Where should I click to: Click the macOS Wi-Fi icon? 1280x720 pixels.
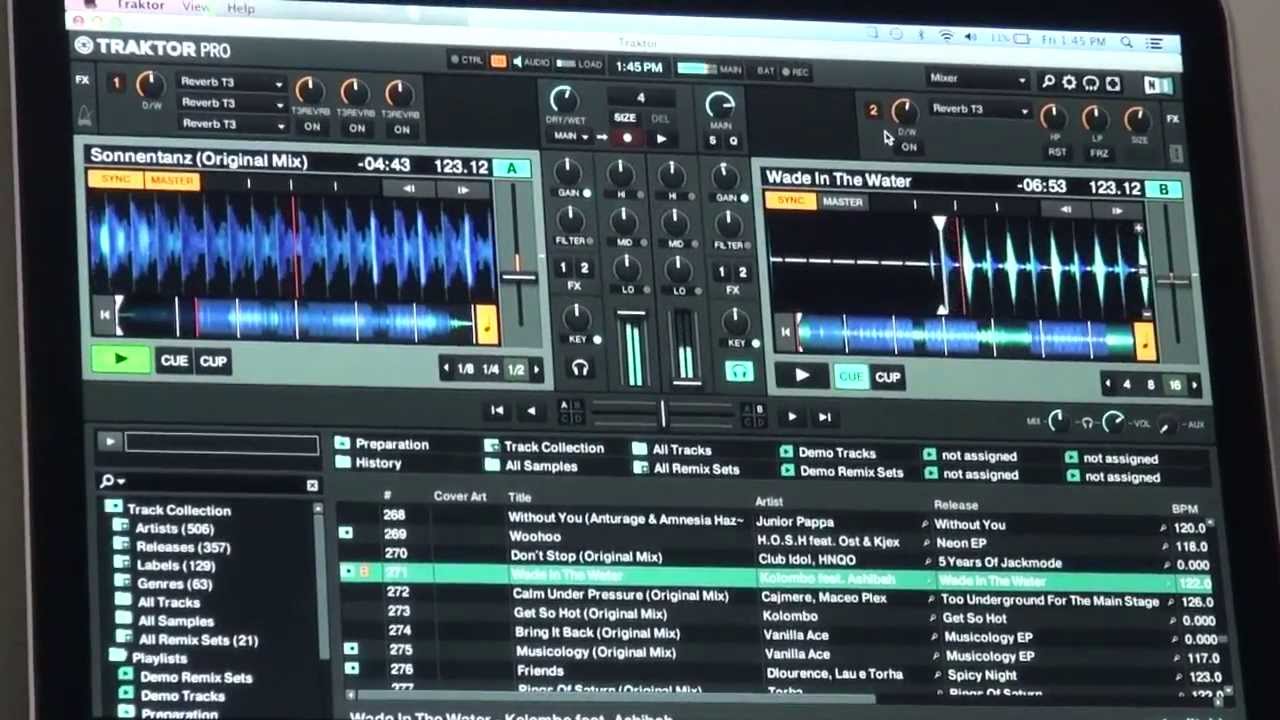click(x=945, y=36)
